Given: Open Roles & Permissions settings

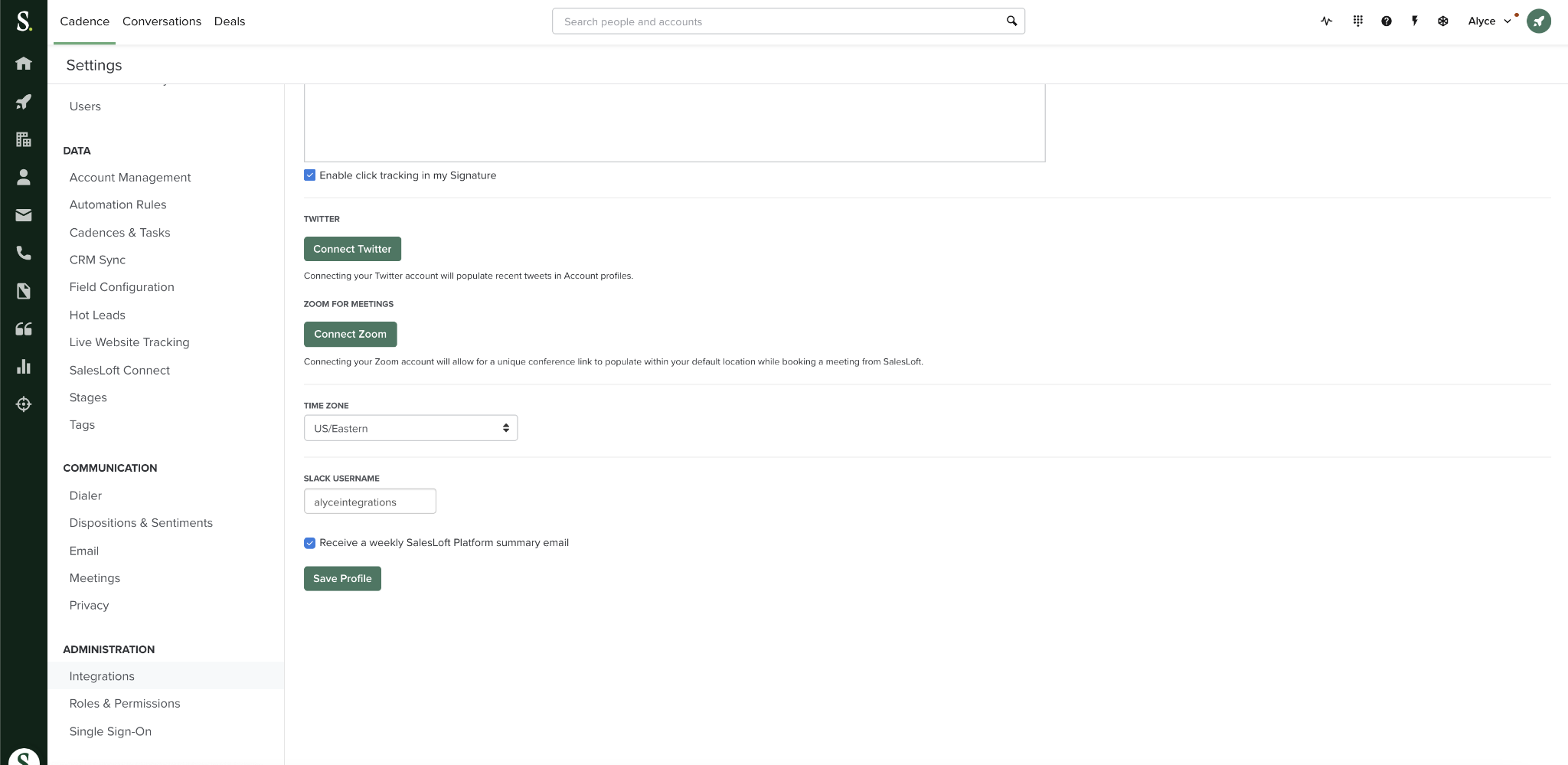Looking at the screenshot, I should coord(125,704).
